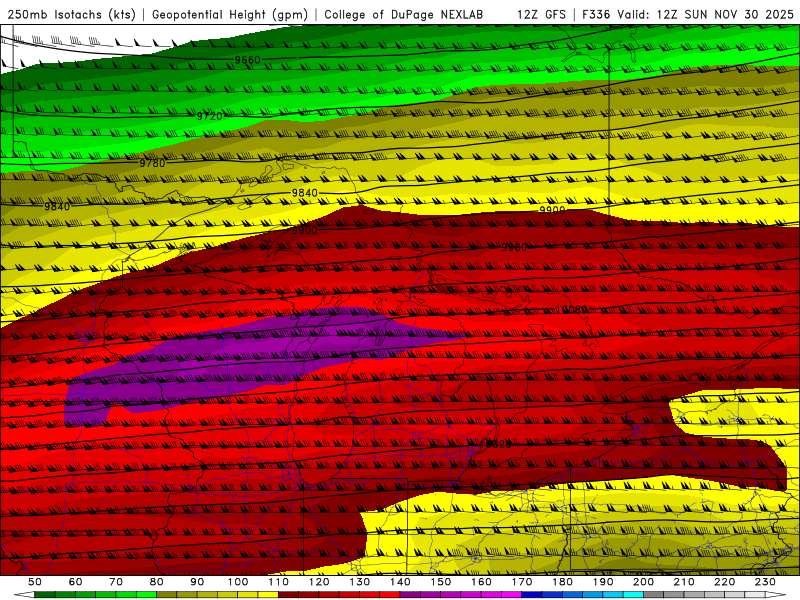Click the magenta swatch just before 170
The height and width of the screenshot is (600, 800).
[x=511, y=595]
